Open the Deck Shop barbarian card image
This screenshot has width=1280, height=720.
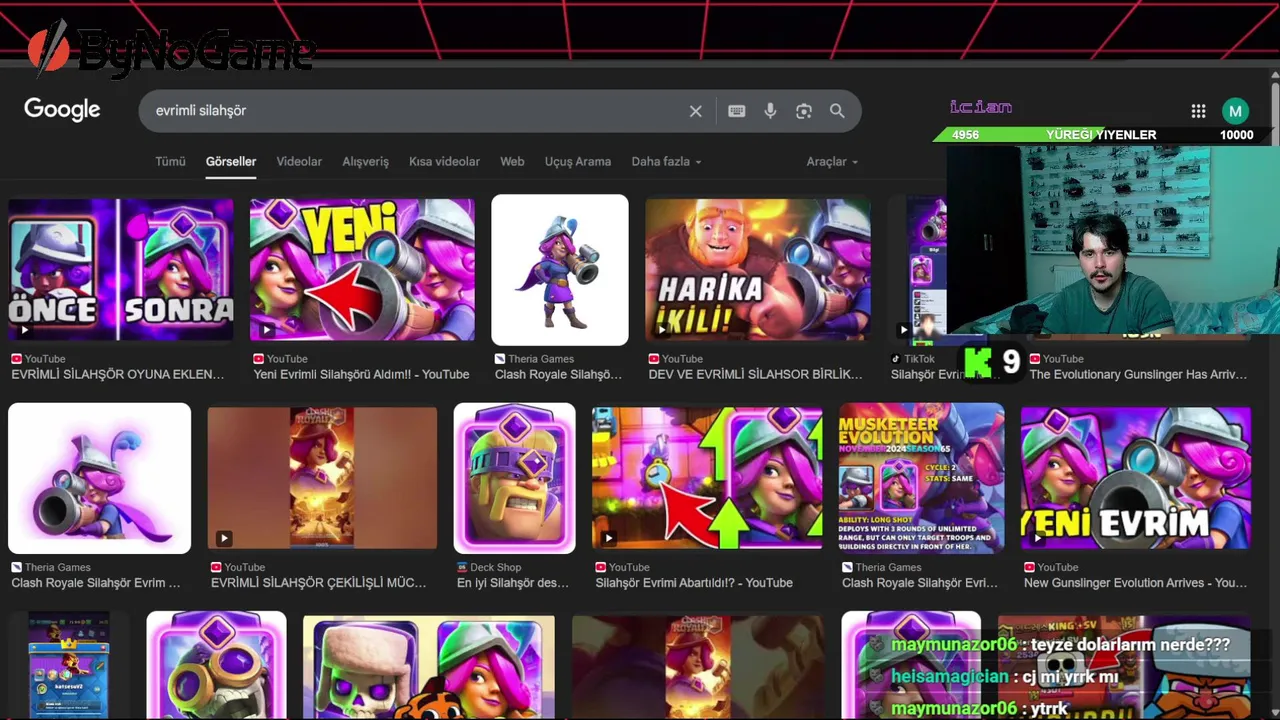(x=514, y=478)
